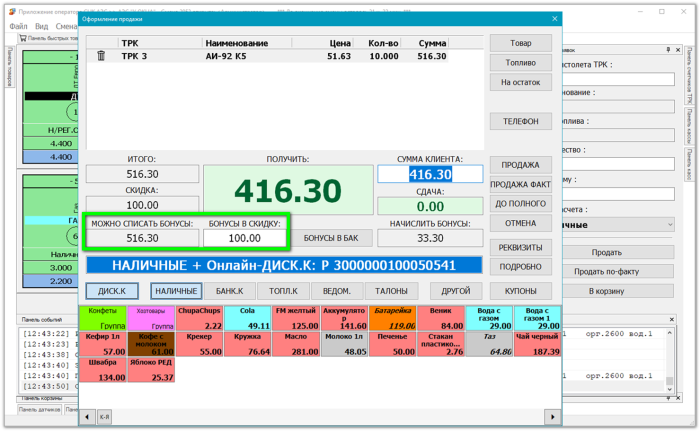700x431 pixels.
Task: Edit the БОНУСЫ В СКИДКУ field
Action: pyautogui.click(x=245, y=238)
